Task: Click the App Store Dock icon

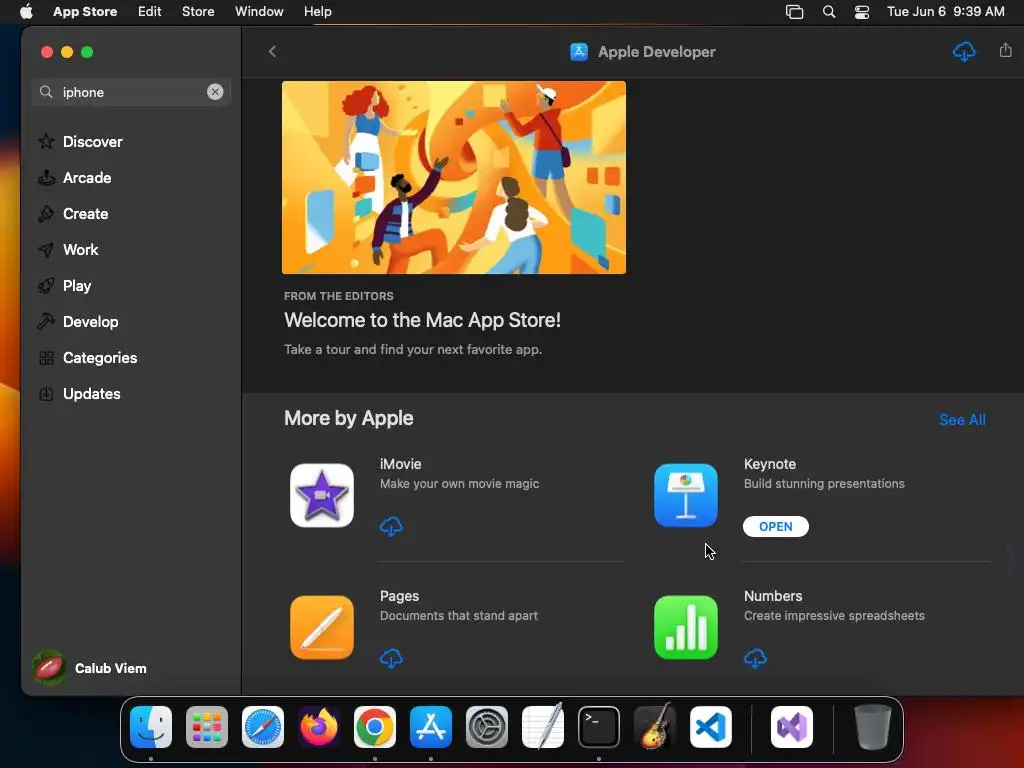Action: pyautogui.click(x=431, y=727)
